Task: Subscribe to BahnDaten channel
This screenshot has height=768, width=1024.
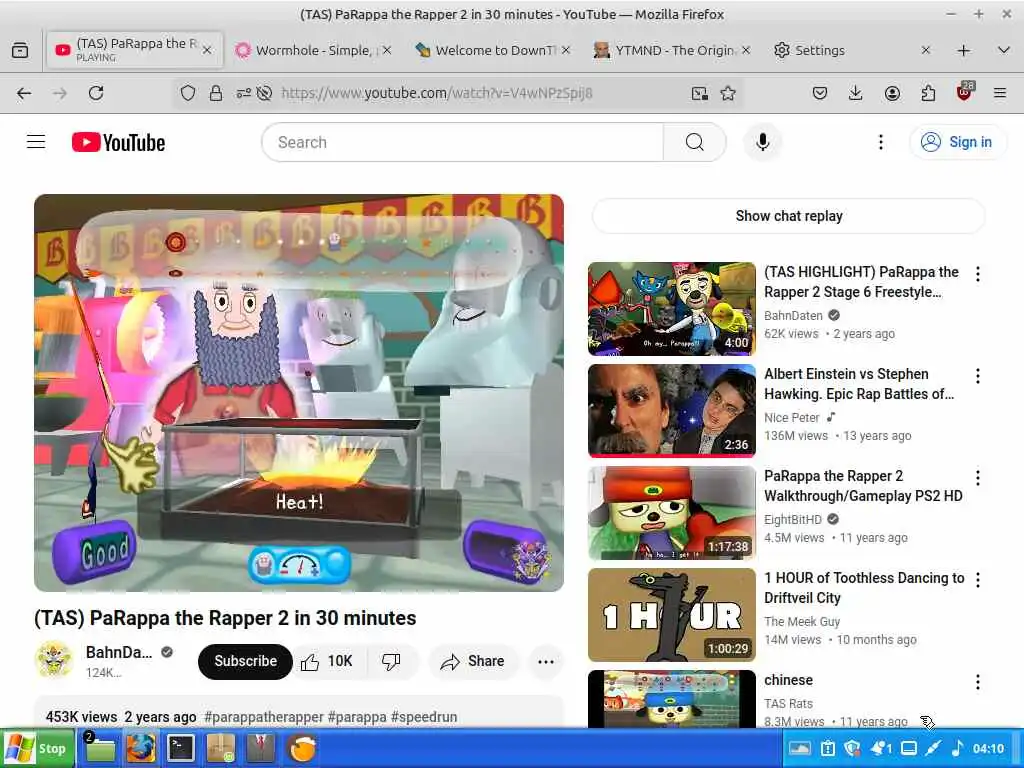Action: (245, 662)
